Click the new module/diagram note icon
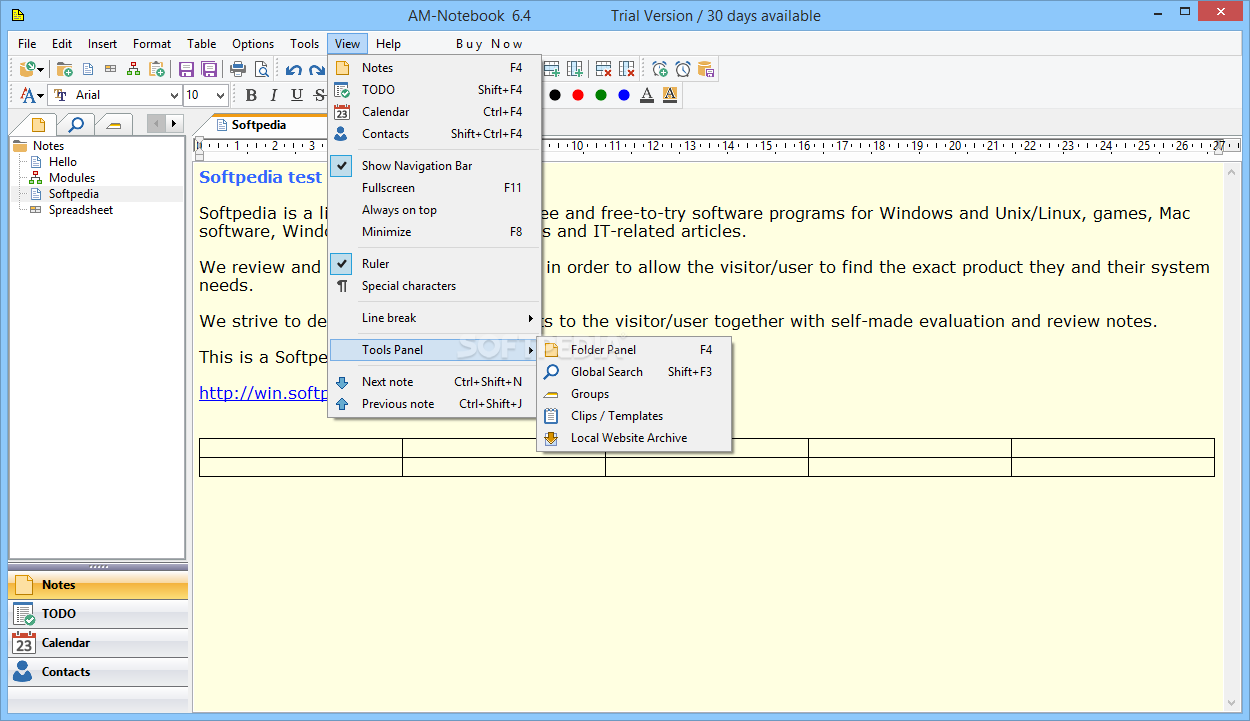Viewport: 1250px width, 721px height. (133, 69)
